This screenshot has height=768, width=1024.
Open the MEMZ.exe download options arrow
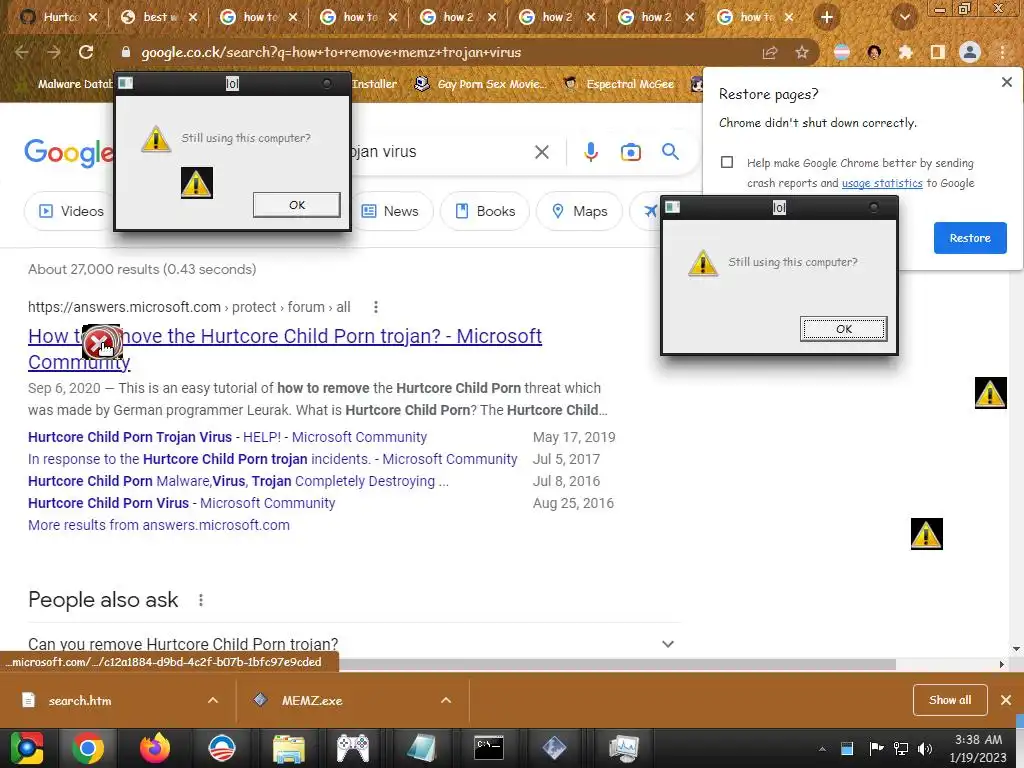[x=446, y=700]
